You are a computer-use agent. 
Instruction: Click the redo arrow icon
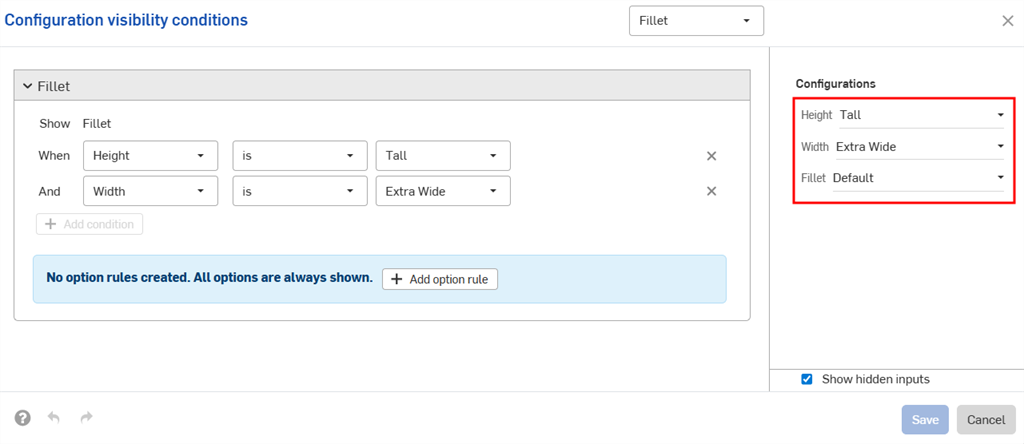pos(86,418)
